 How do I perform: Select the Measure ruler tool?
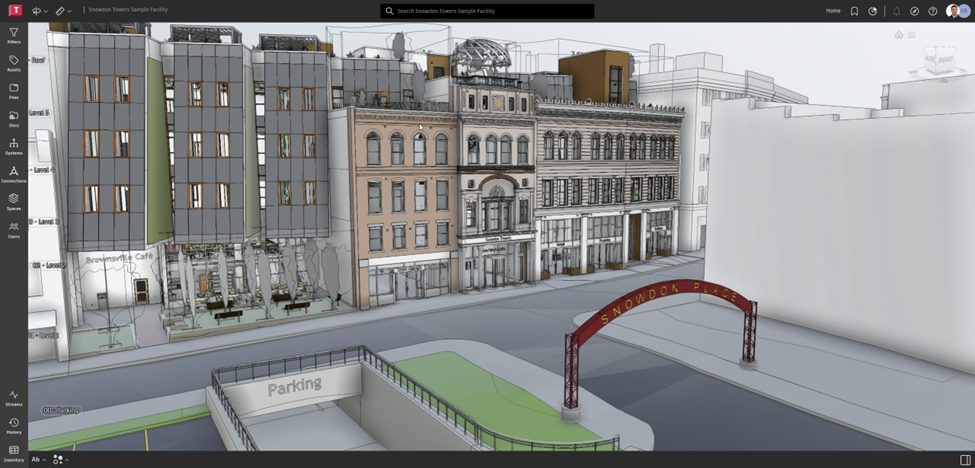[60, 11]
